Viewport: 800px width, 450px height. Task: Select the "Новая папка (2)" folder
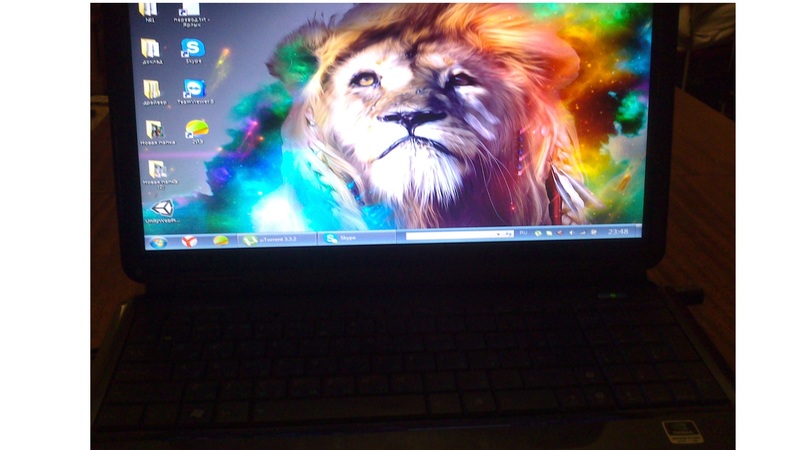point(159,174)
